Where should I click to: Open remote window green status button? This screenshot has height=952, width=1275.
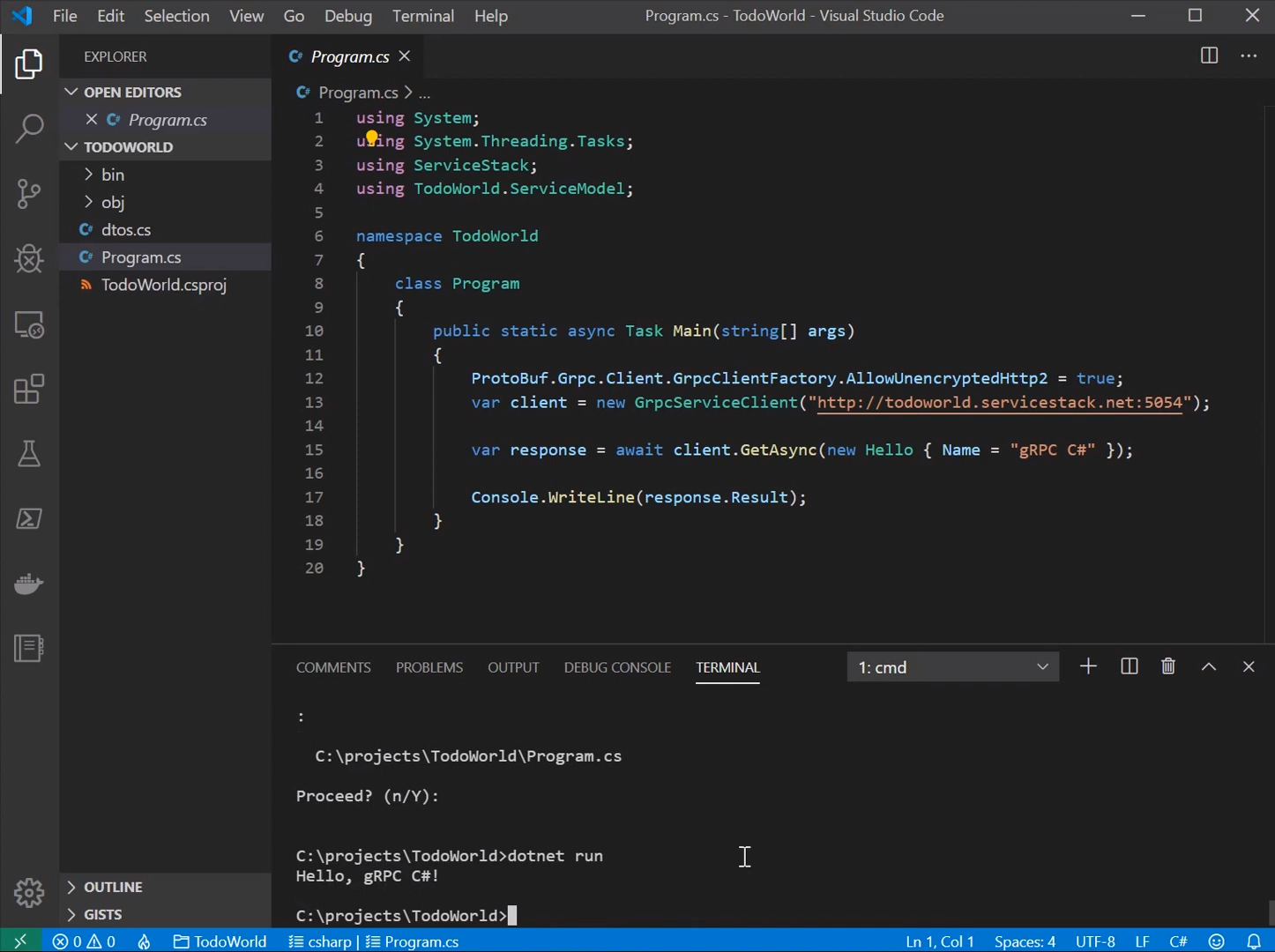[20, 941]
